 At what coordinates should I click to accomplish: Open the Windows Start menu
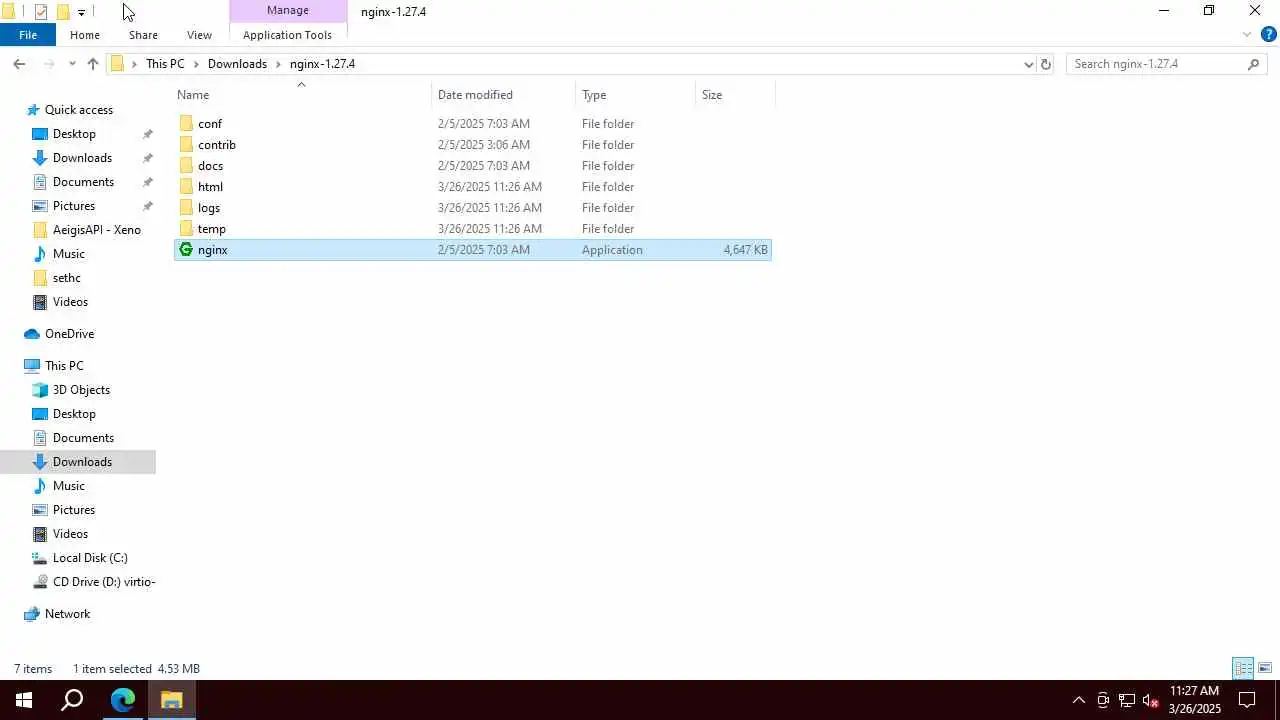point(24,700)
